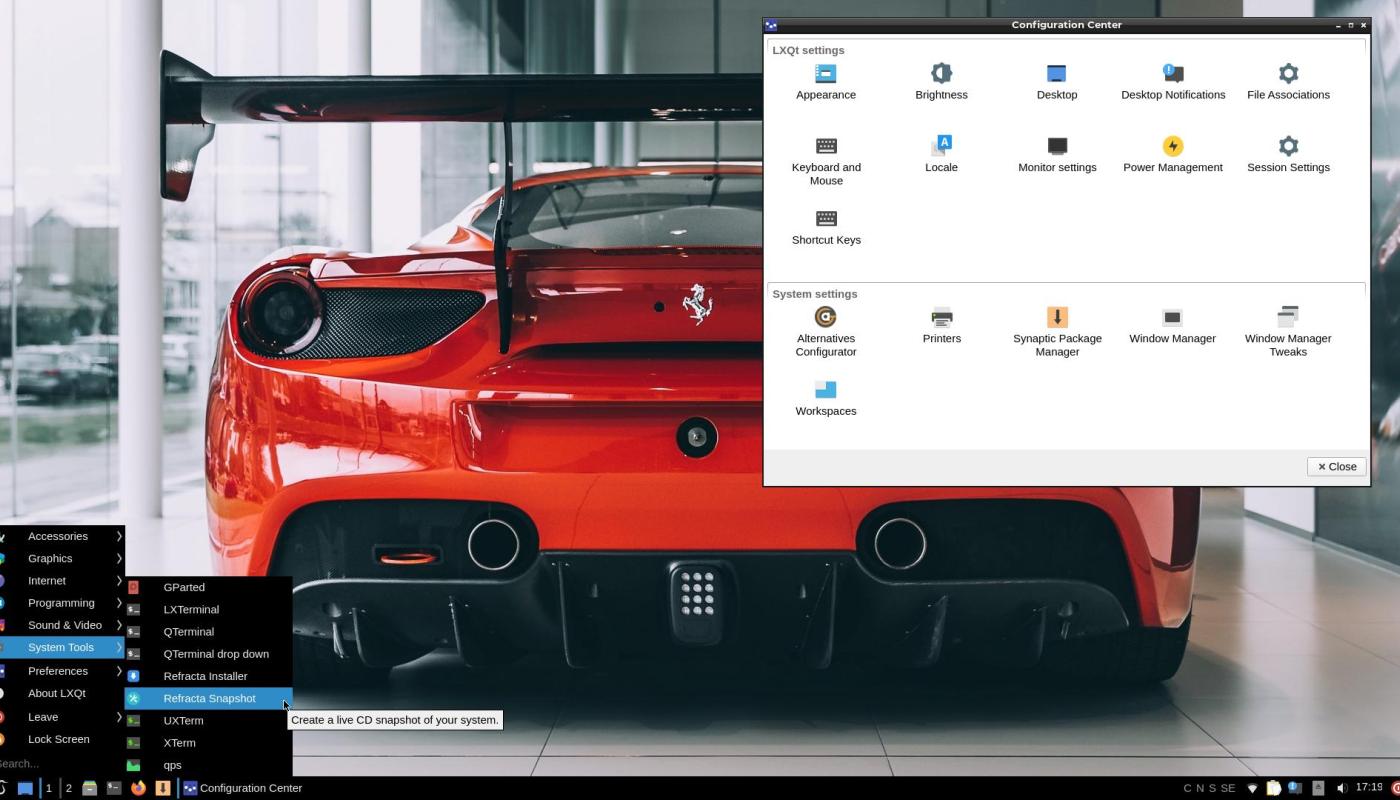Image resolution: width=1400 pixels, height=800 pixels.
Task: Open the Desktop settings icon
Action: pos(1056,82)
